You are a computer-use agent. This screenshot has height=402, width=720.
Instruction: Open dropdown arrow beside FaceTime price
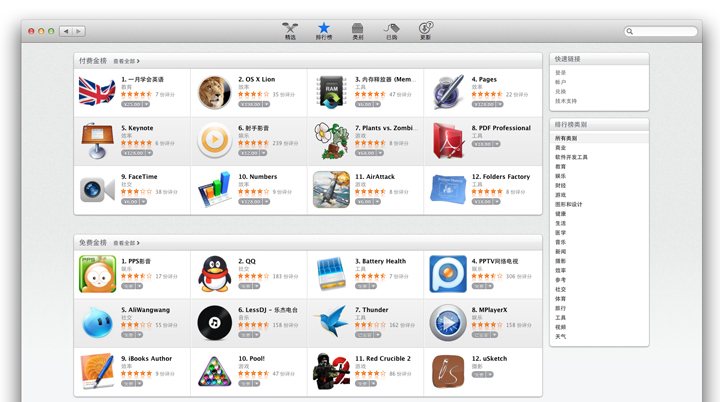(x=143, y=202)
